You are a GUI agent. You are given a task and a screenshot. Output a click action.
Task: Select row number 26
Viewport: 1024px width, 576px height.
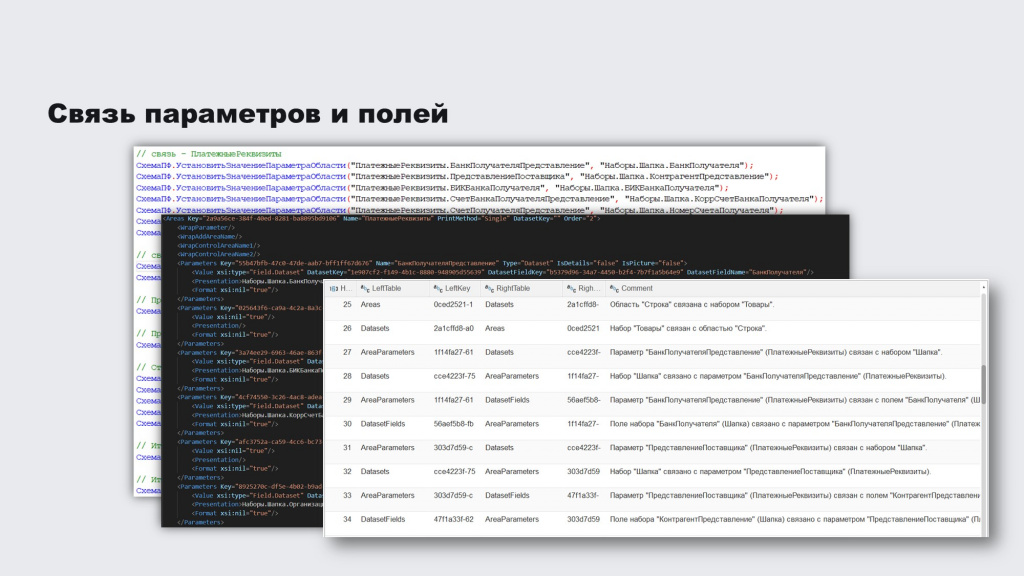347,328
